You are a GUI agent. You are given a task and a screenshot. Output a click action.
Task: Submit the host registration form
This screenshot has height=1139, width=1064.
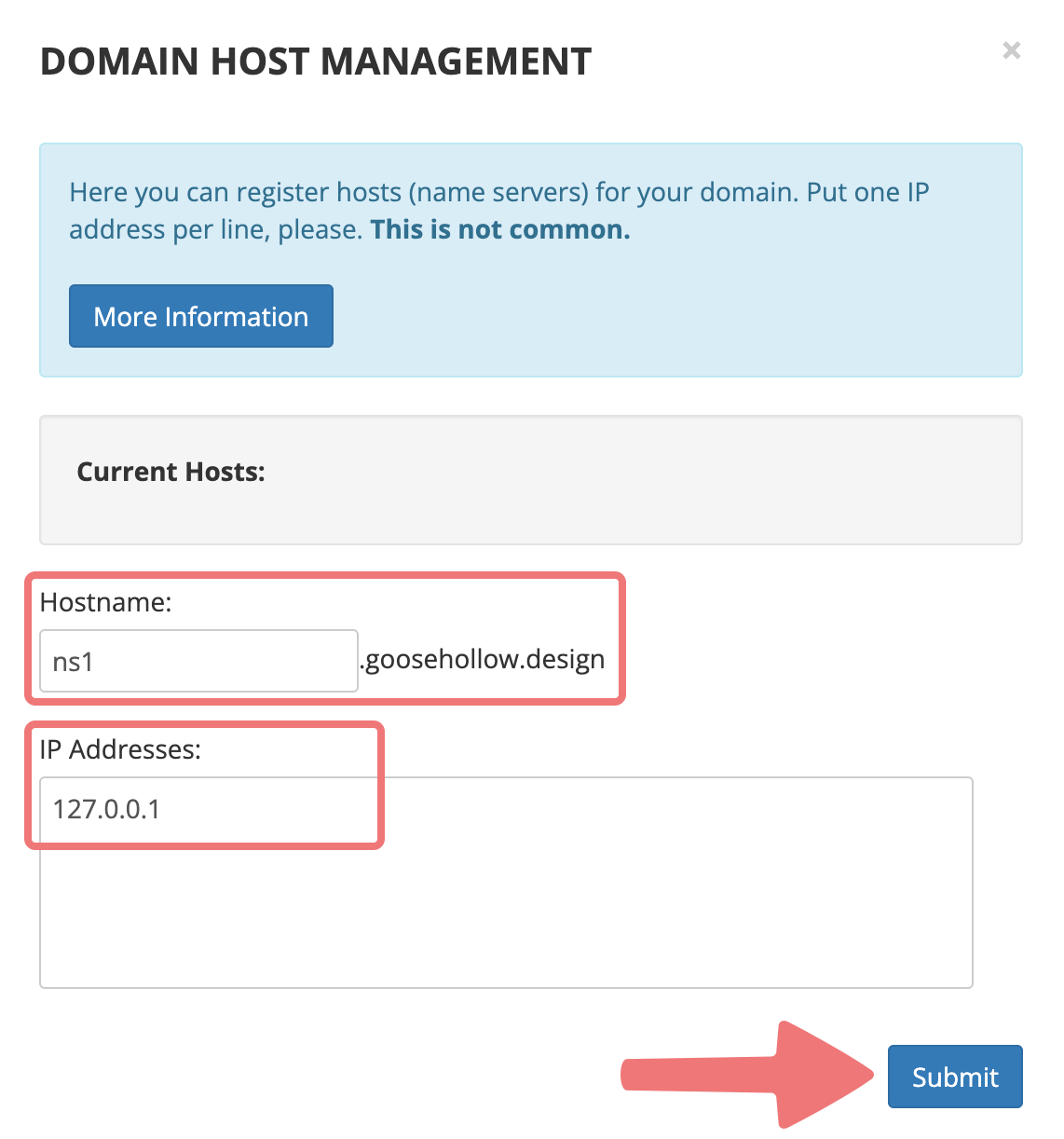pyautogui.click(x=954, y=1077)
